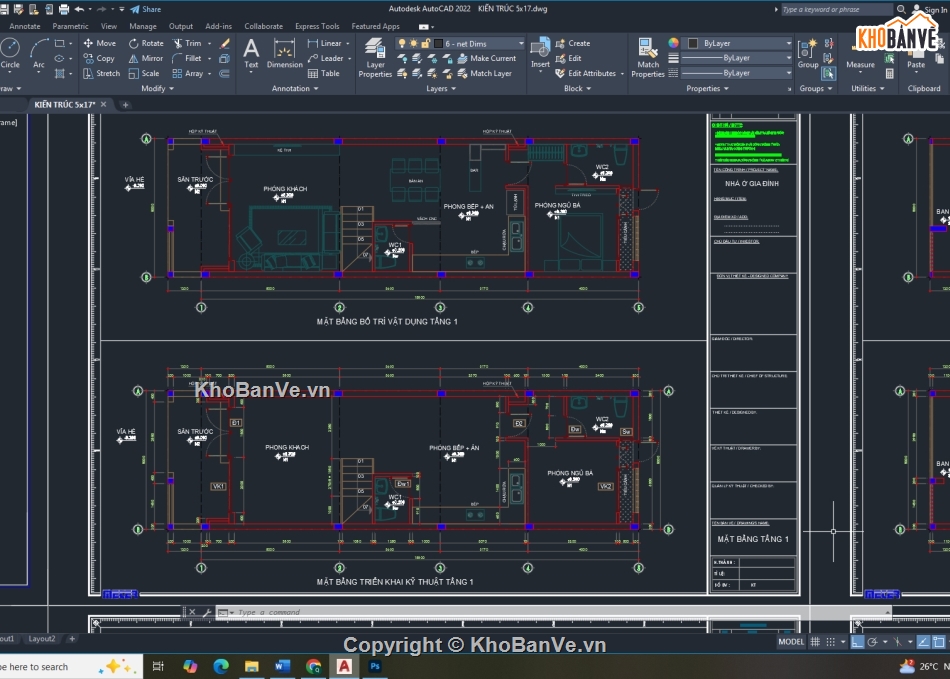Viewport: 950px width, 679px height.
Task: Select the Dimension tool
Action: [284, 54]
